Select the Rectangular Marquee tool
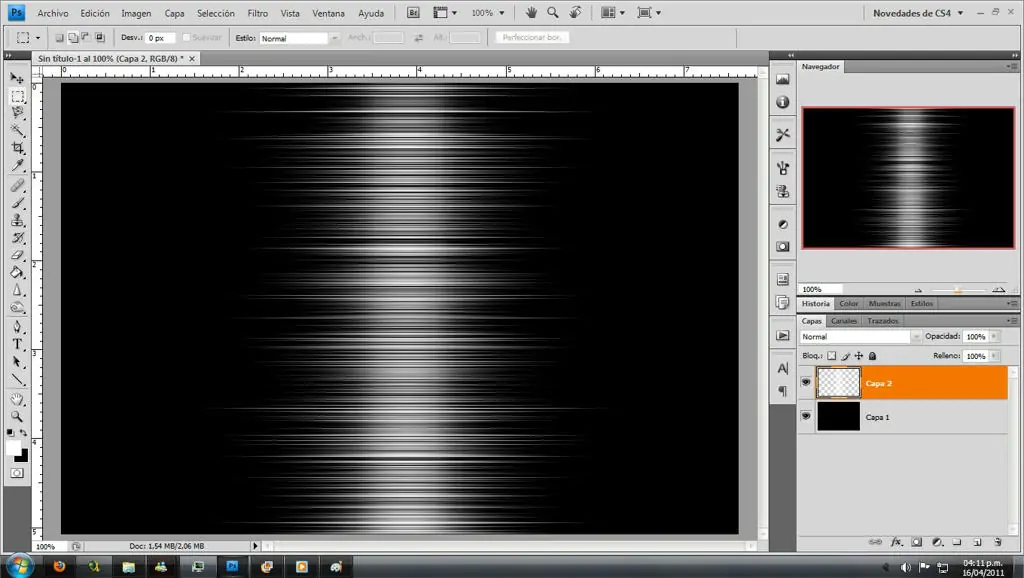 point(17,96)
